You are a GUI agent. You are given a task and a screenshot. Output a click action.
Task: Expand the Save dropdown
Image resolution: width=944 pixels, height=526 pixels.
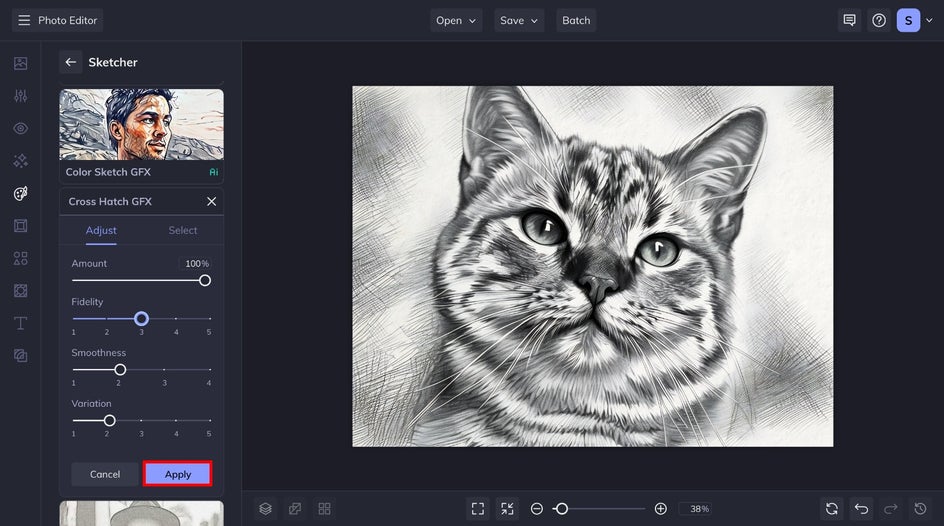pos(519,20)
